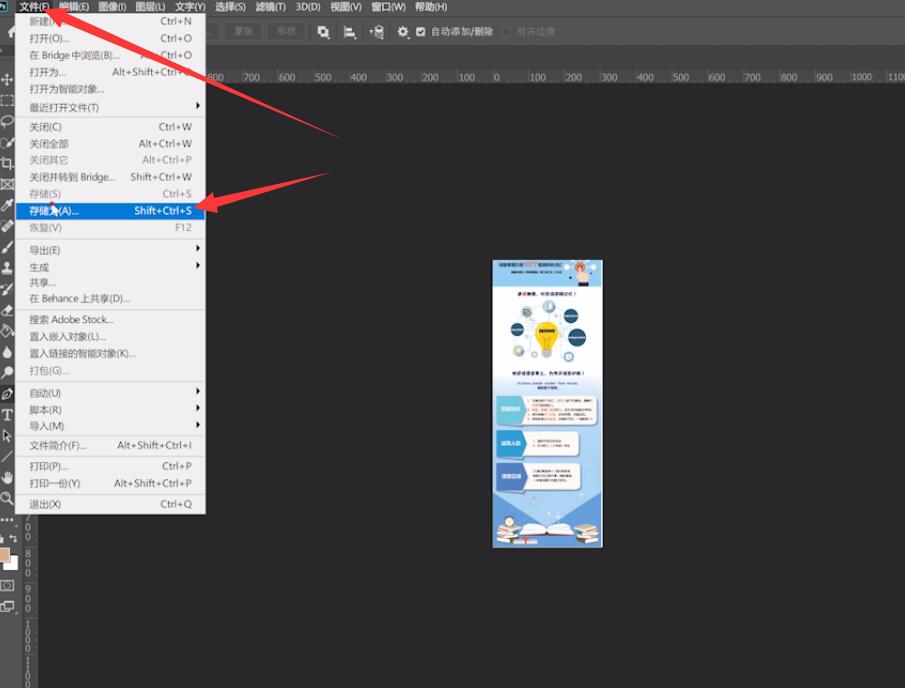Screen dimensions: 905x688
Task: Choose 置入链接的智能对象(K)... entry
Action: click(x=110, y=353)
